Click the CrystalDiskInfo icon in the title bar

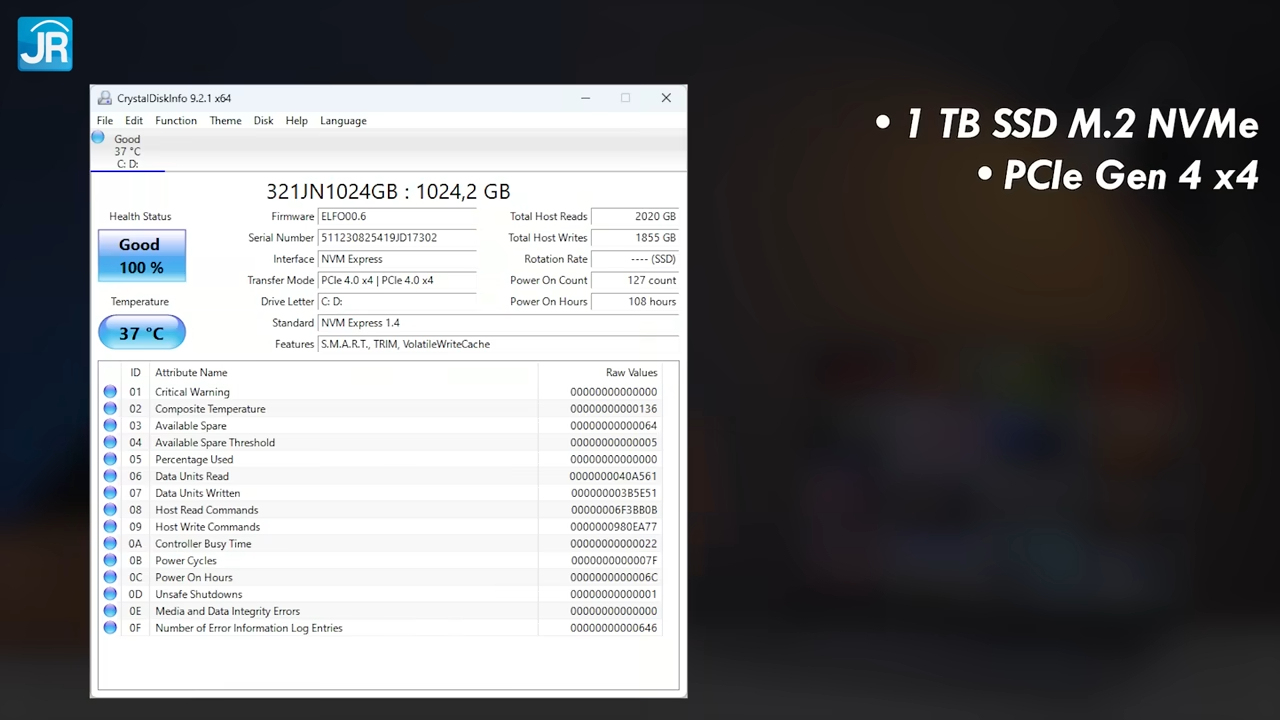pyautogui.click(x=104, y=97)
